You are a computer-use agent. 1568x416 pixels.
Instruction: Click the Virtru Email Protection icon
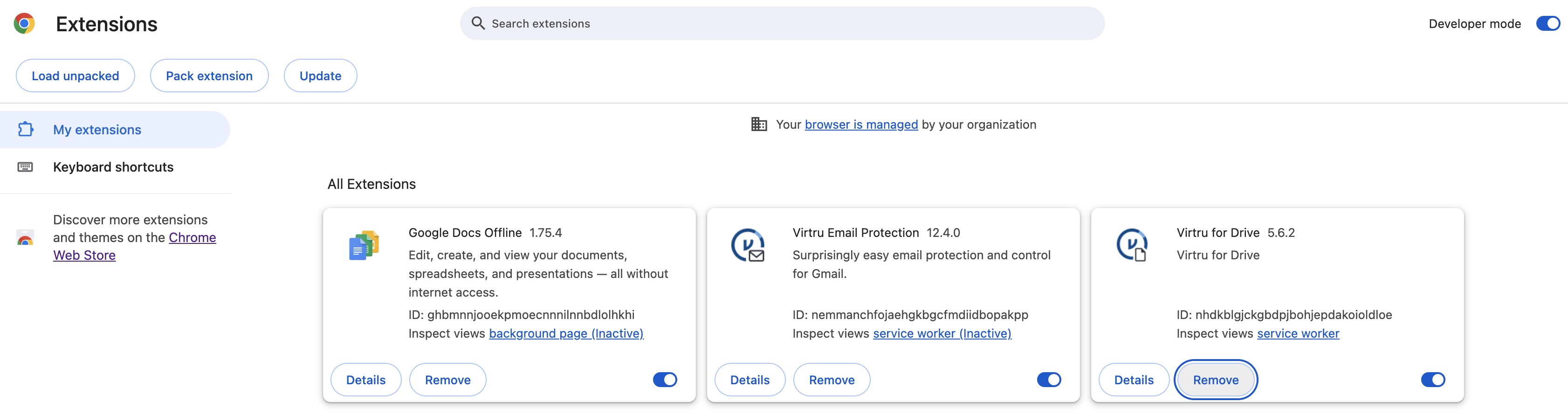pos(748,245)
